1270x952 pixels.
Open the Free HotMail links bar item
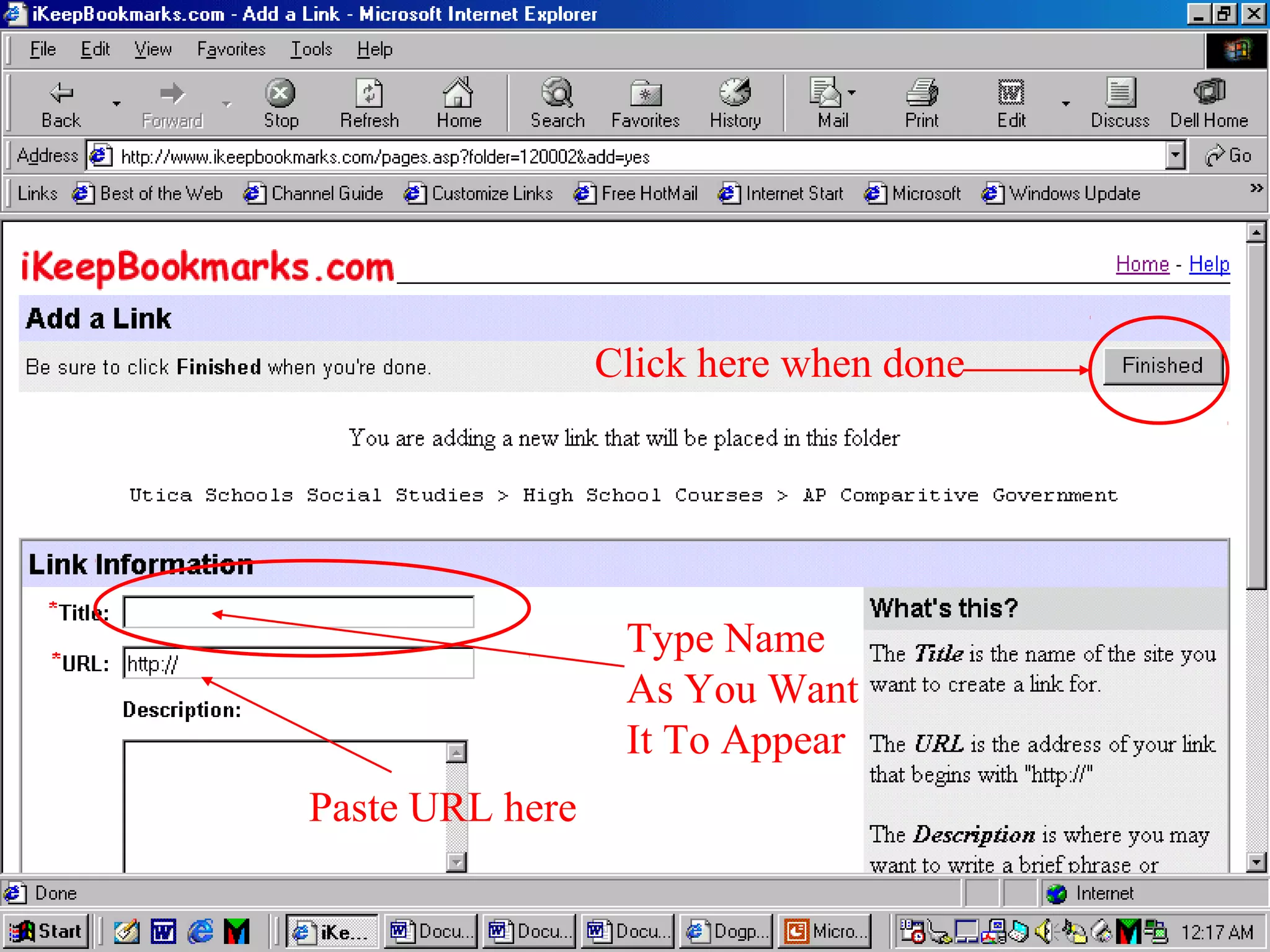(x=636, y=193)
